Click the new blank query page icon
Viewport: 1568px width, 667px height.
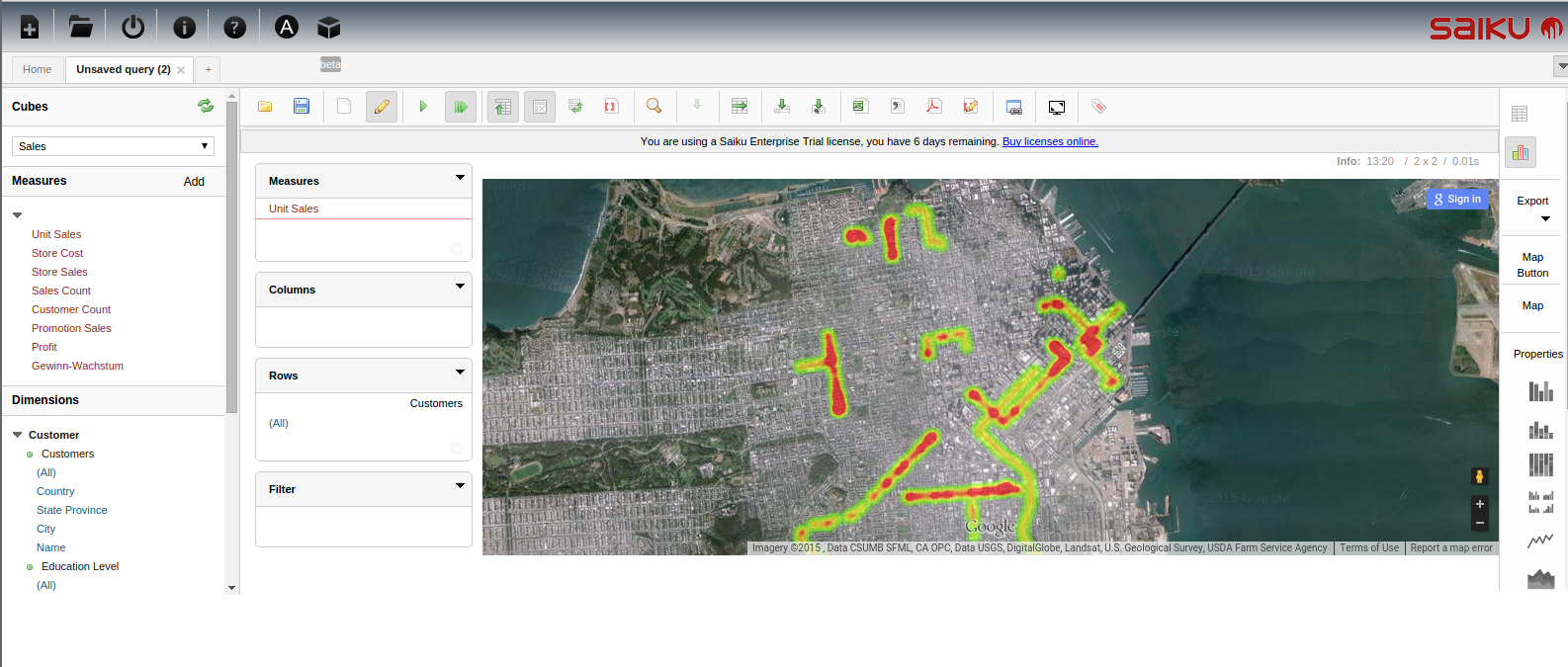pyautogui.click(x=344, y=107)
